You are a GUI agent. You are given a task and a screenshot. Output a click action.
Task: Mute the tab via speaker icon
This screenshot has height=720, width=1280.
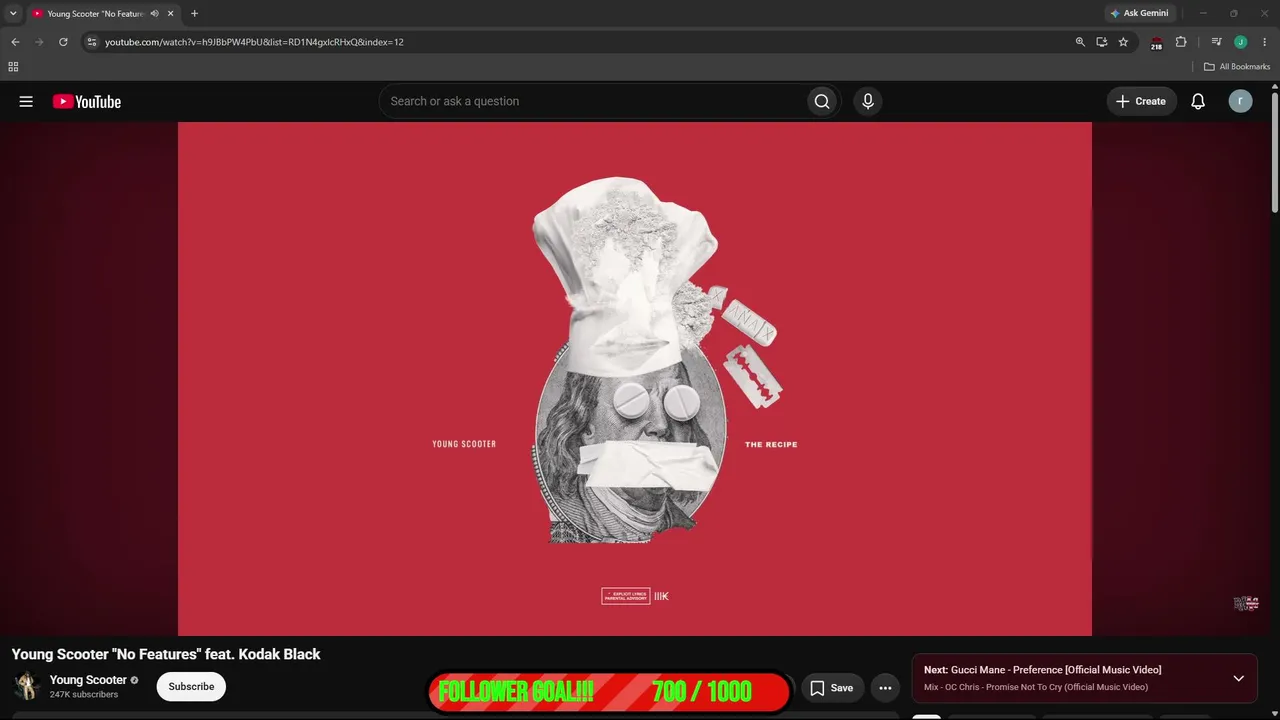click(154, 14)
